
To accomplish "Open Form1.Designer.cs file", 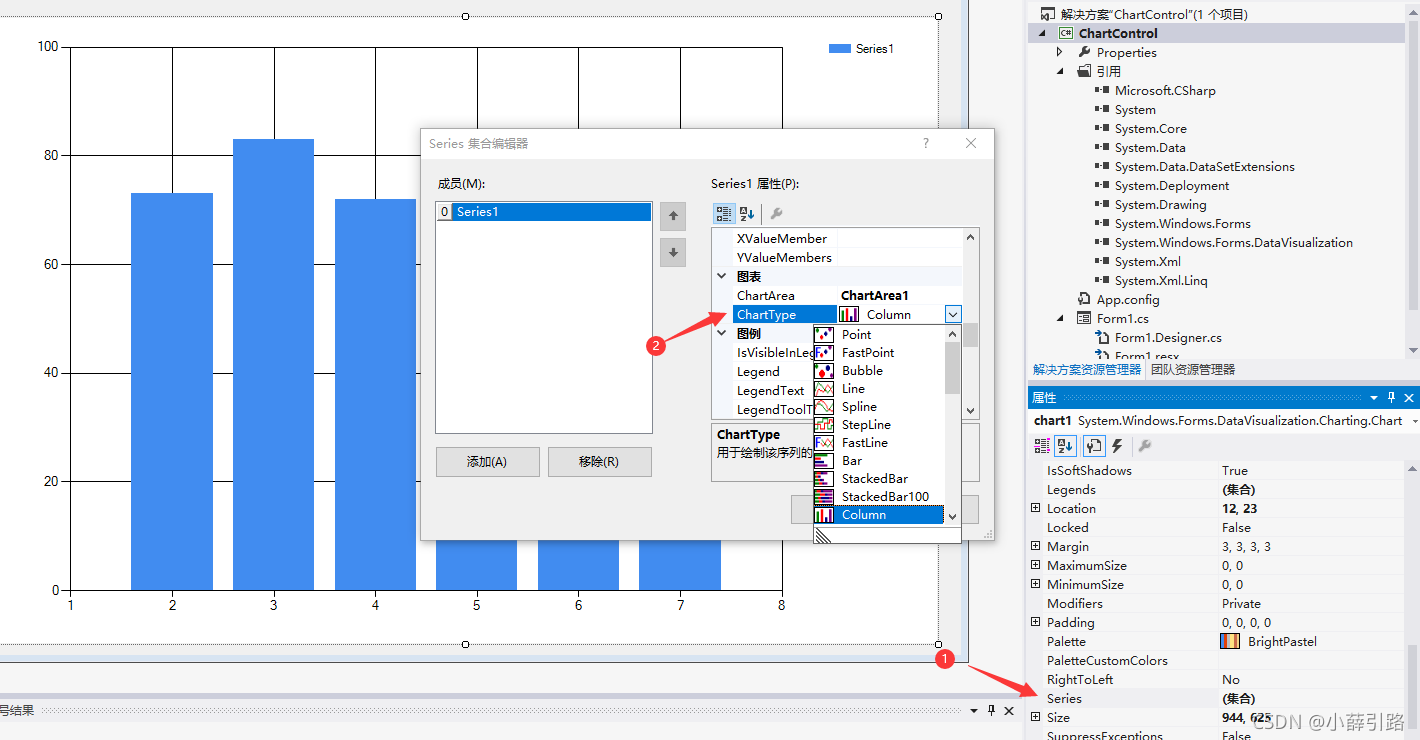I will click(x=1168, y=337).
